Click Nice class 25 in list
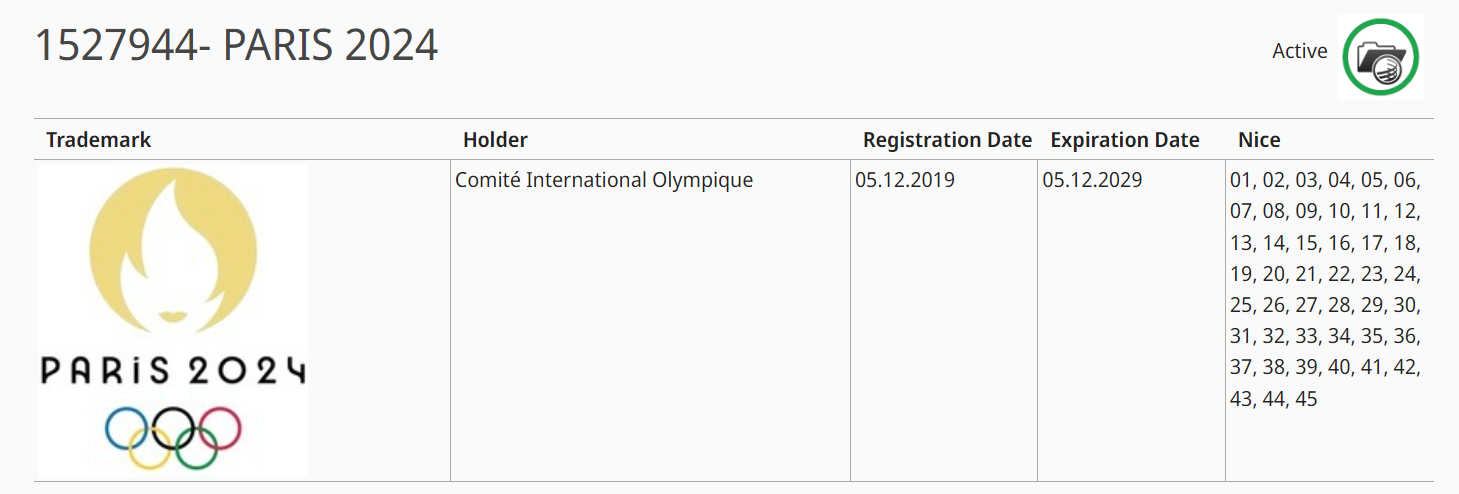The width and height of the screenshot is (1459, 494). 1241,305
